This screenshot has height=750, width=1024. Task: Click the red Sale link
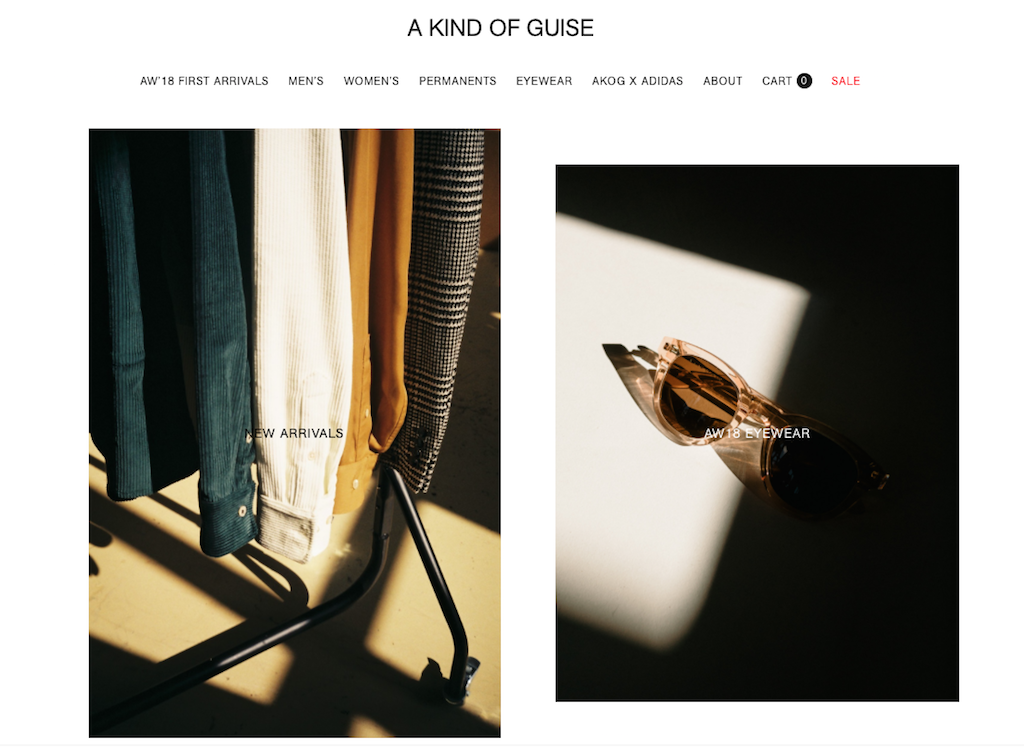tap(845, 81)
